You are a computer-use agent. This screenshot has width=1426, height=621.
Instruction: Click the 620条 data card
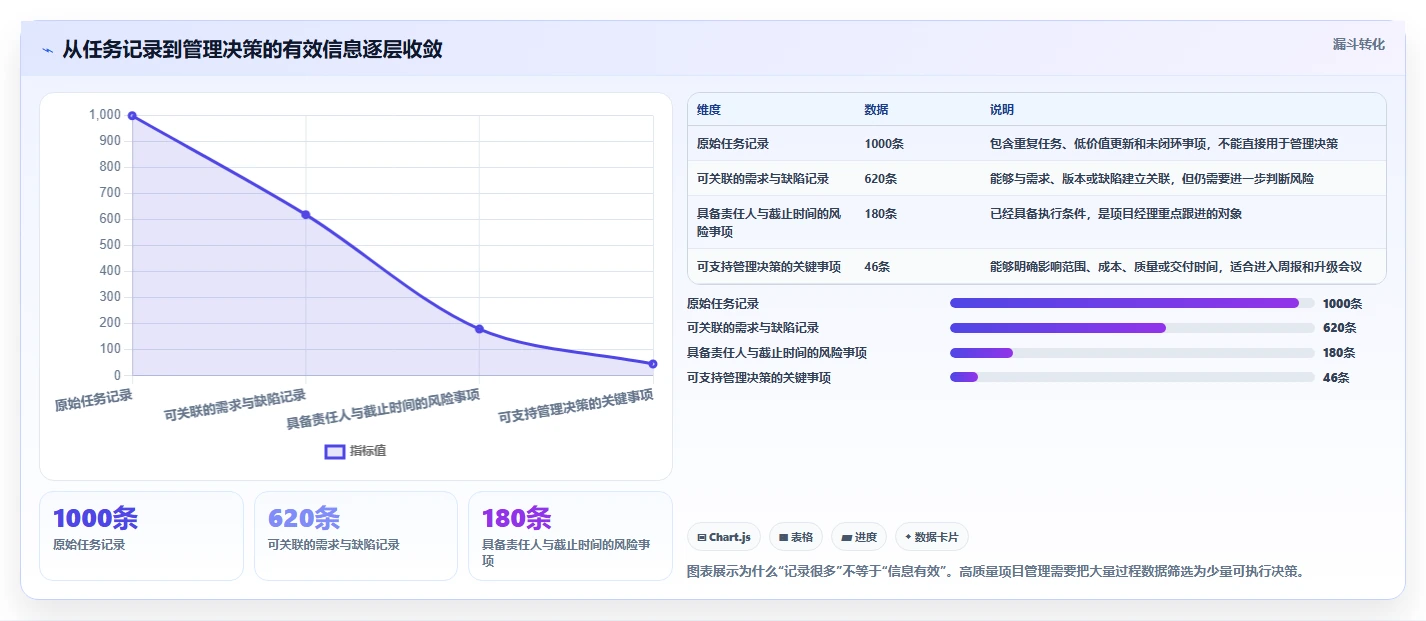point(356,536)
